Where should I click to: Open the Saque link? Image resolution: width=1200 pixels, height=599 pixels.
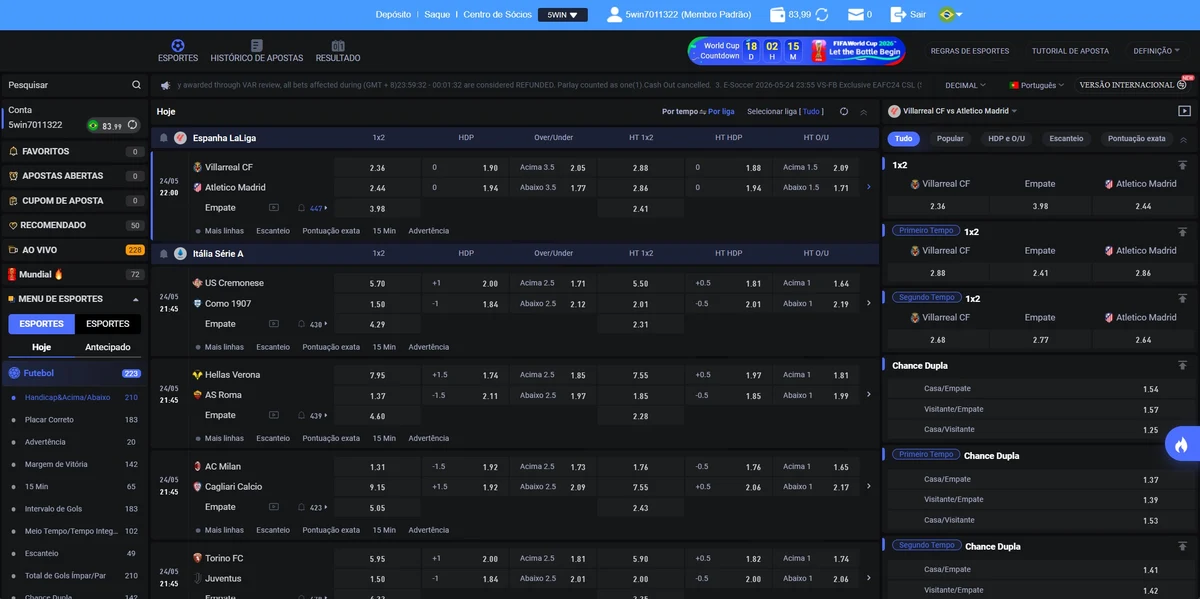(437, 15)
